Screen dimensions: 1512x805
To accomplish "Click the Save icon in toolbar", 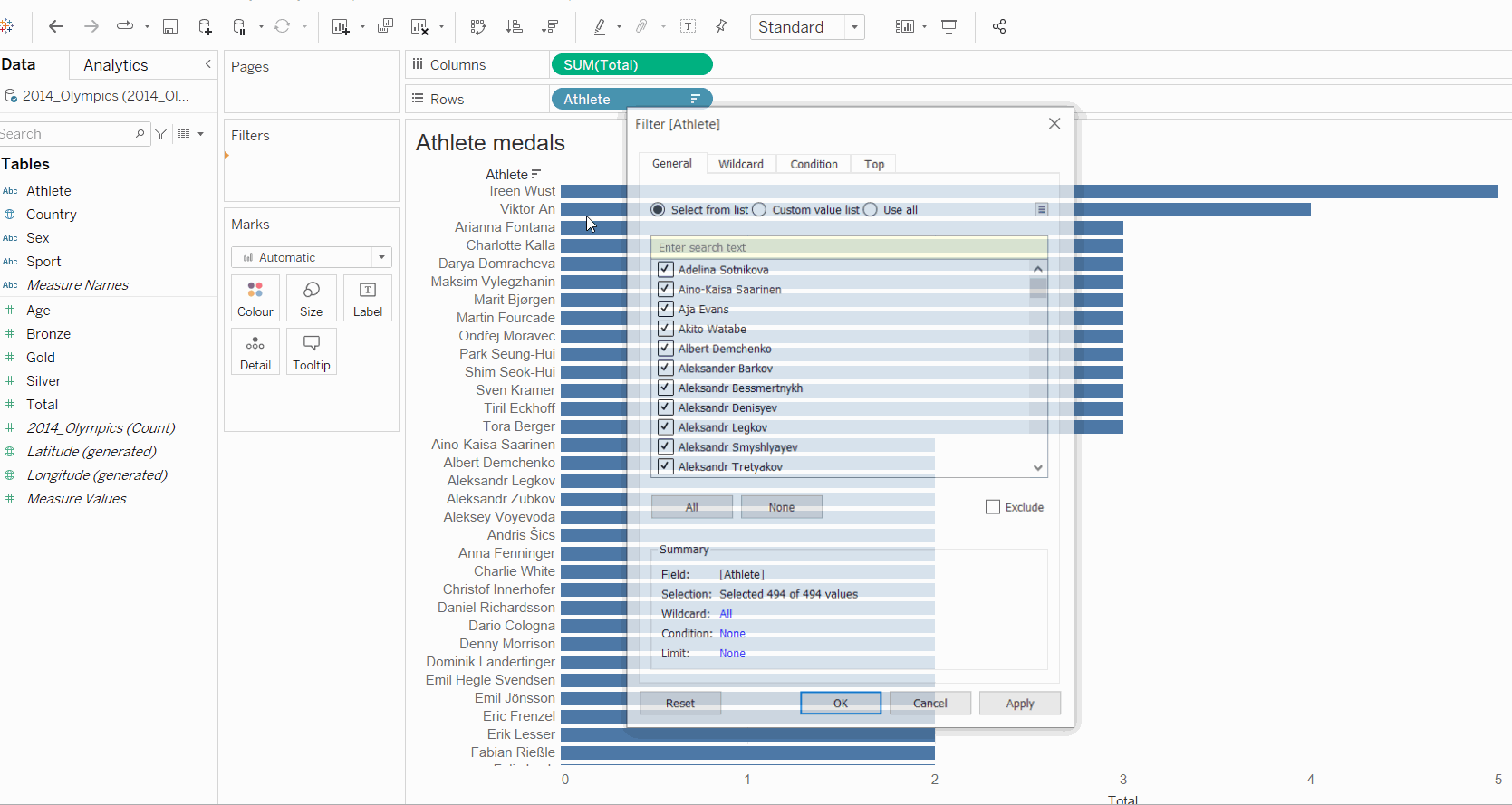I will [169, 26].
